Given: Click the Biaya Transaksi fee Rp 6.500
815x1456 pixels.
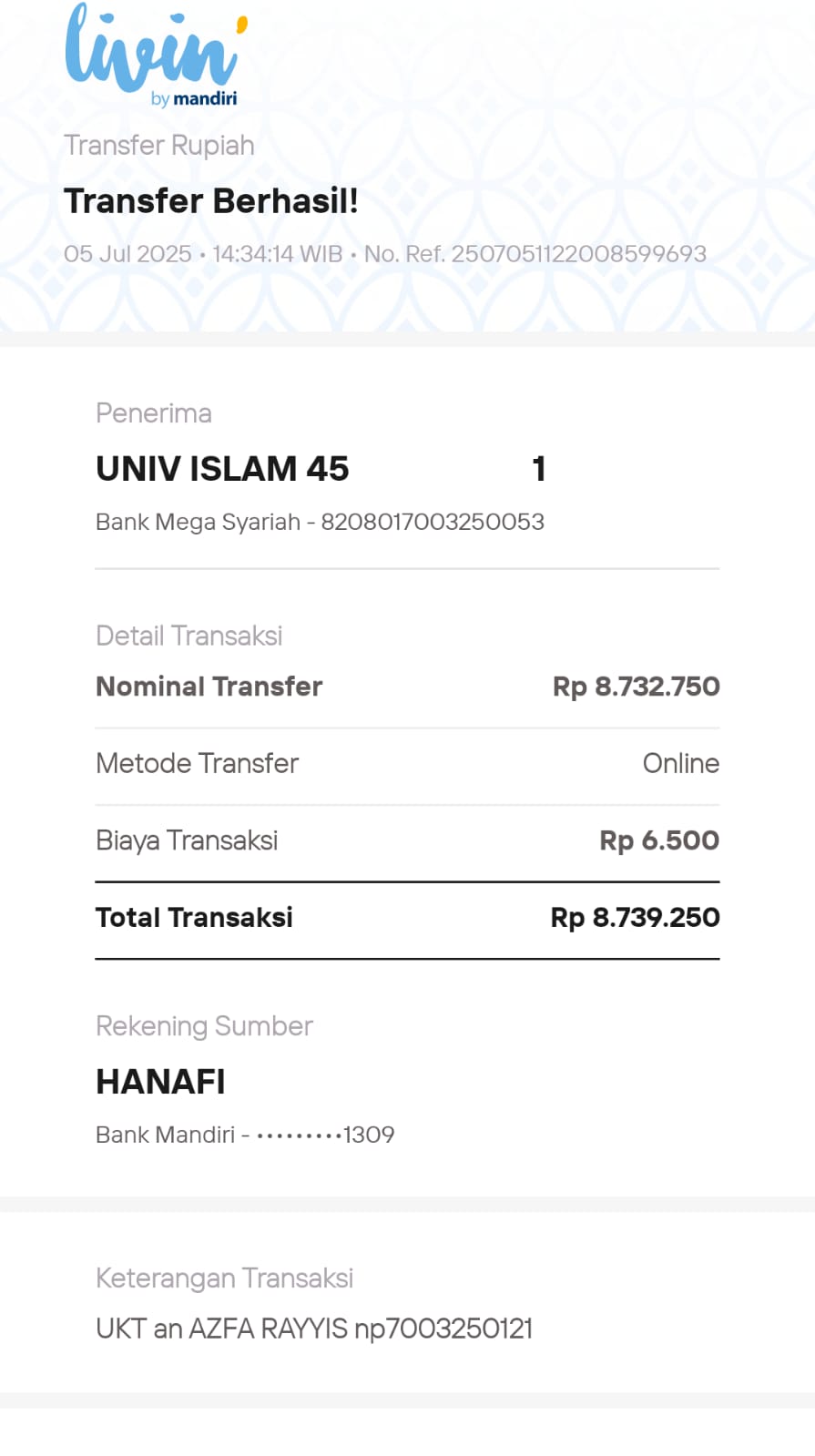Looking at the screenshot, I should coord(659,840).
